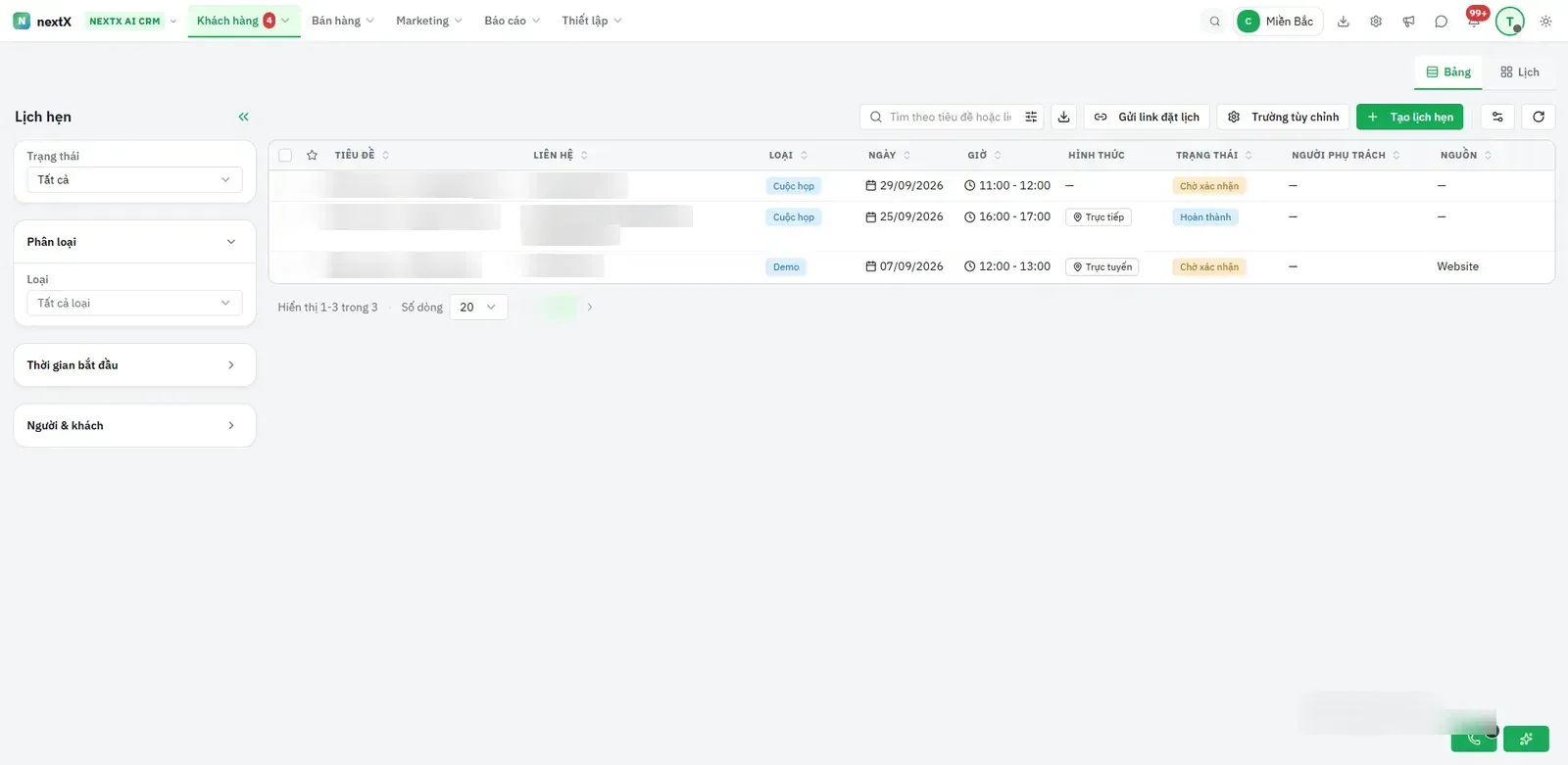1568x765 pixels.
Task: Export appointments with the toolbar download icon
Action: (x=1063, y=117)
